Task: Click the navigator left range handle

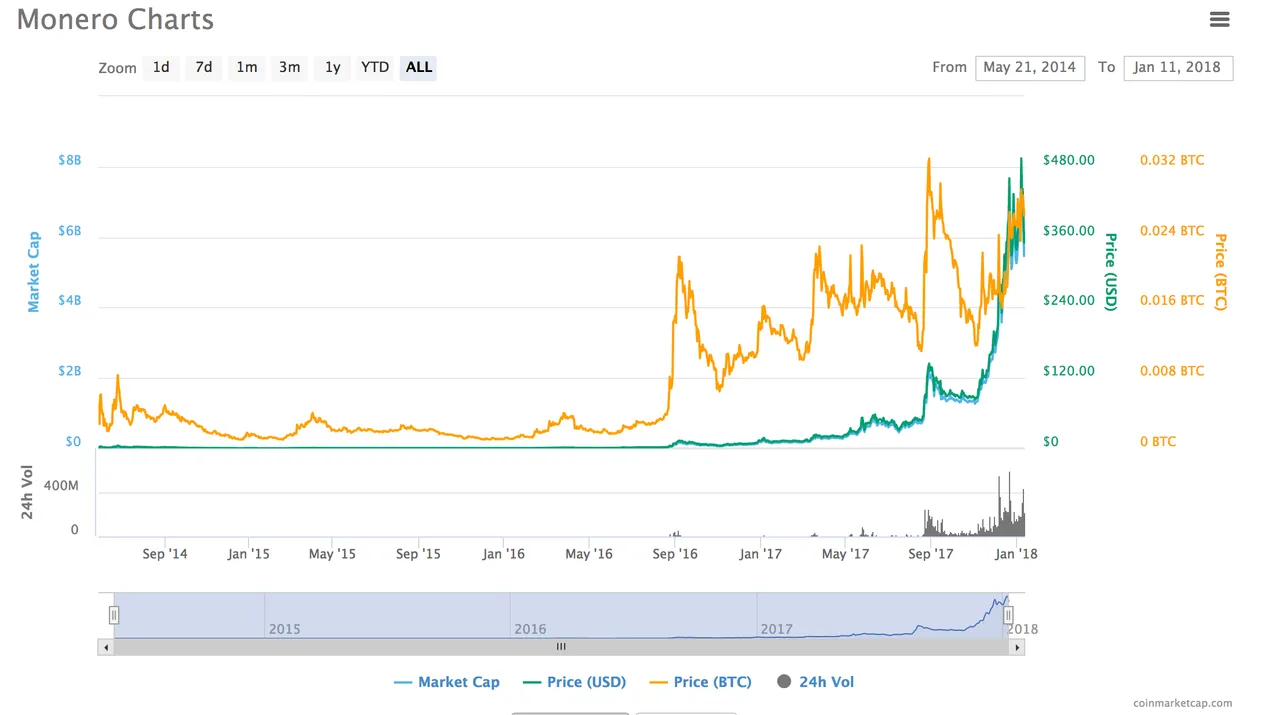Action: pos(114,615)
